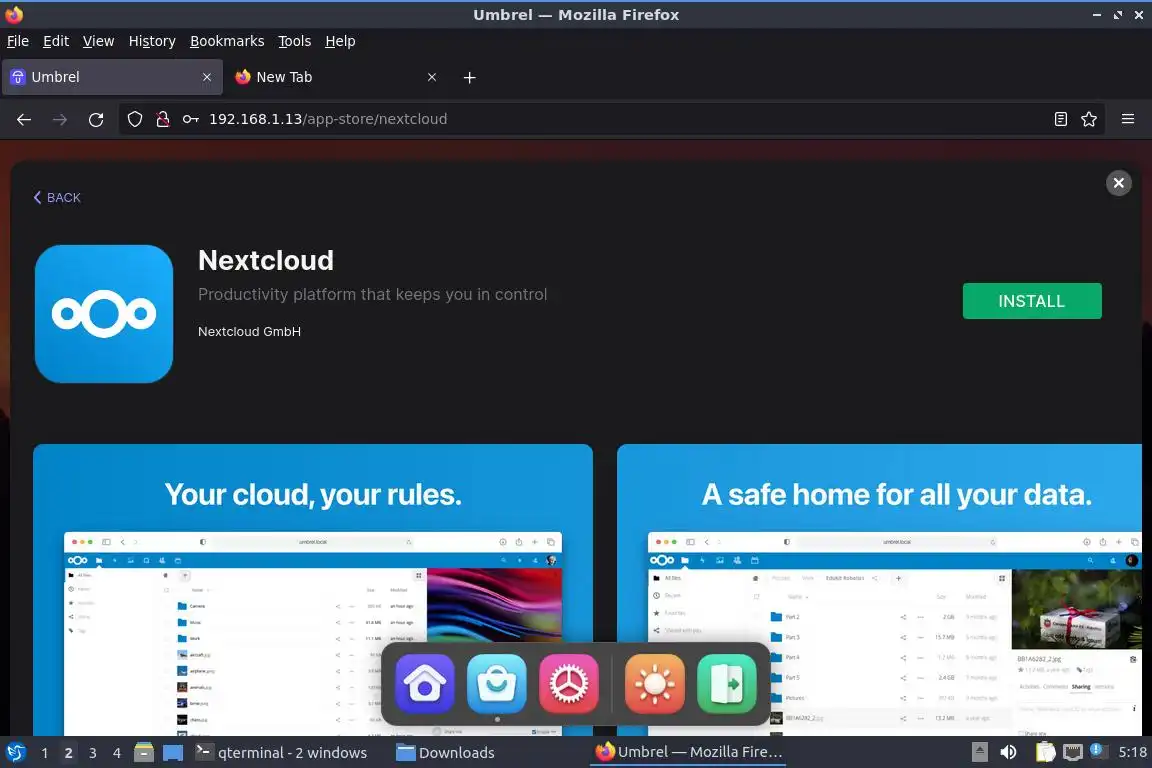Click the Nextcloud app logo
This screenshot has height=768, width=1152.
(x=104, y=314)
